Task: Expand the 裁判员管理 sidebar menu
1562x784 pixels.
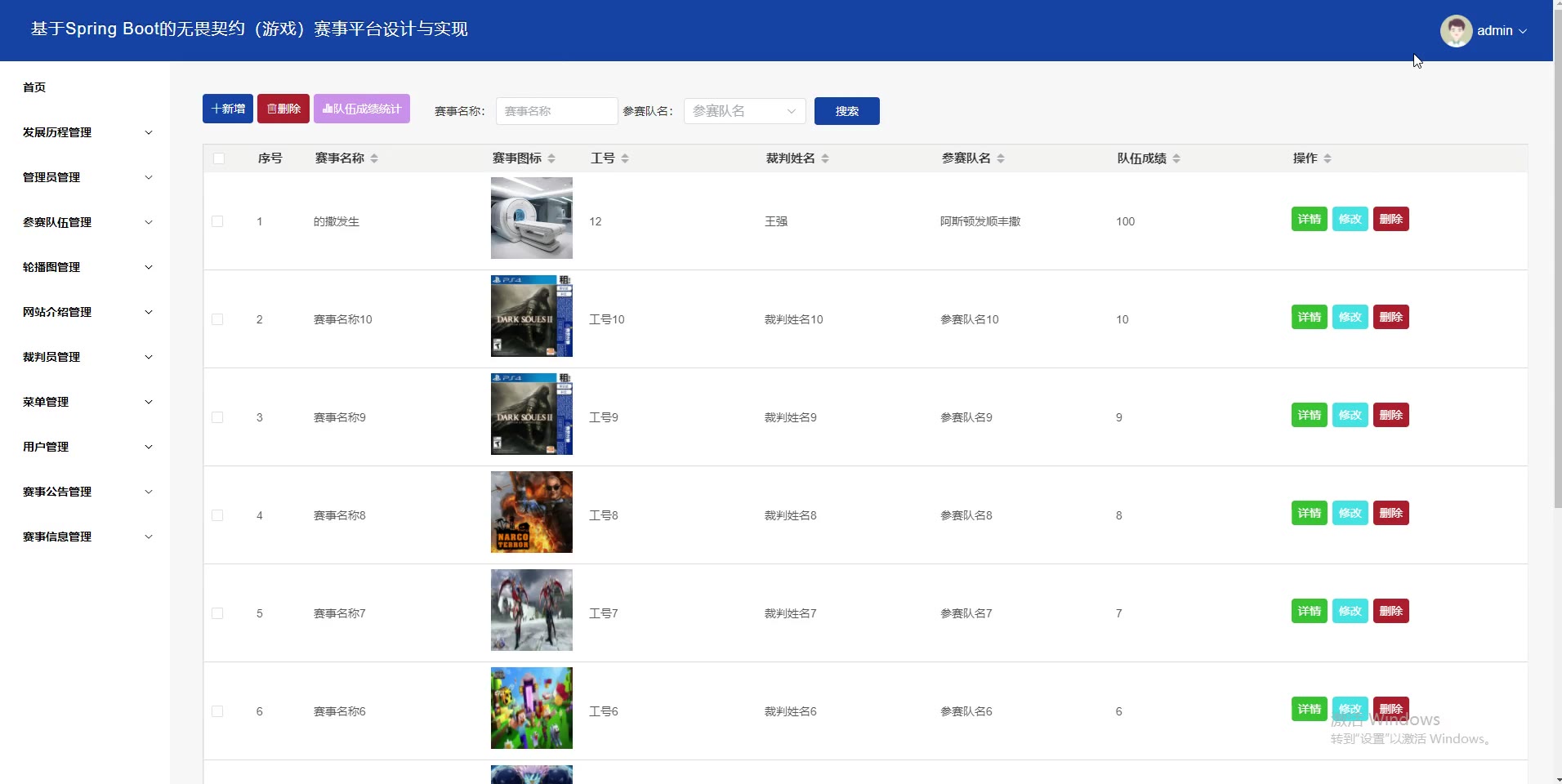Action: click(x=86, y=357)
